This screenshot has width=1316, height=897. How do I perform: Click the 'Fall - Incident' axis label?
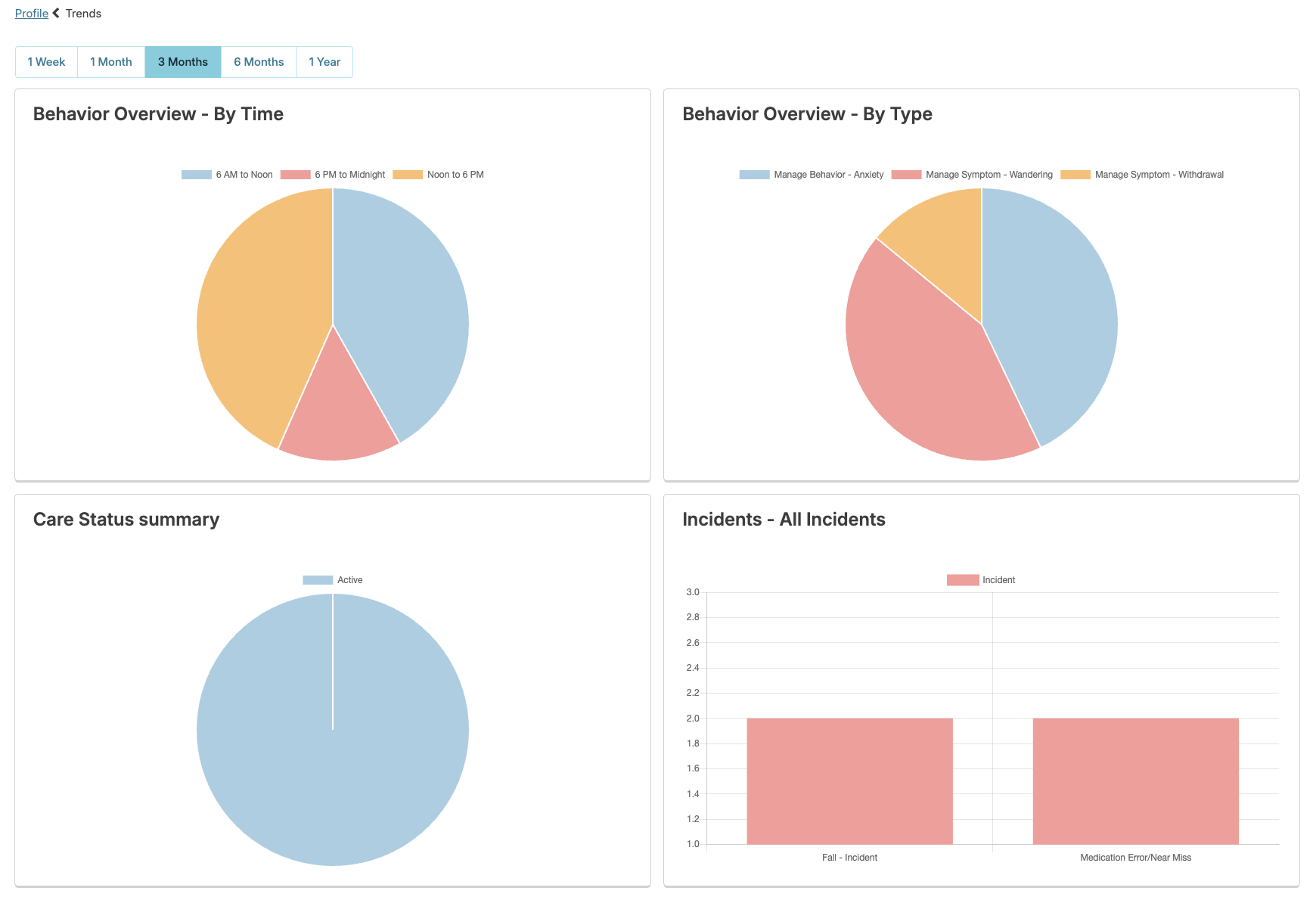849,858
